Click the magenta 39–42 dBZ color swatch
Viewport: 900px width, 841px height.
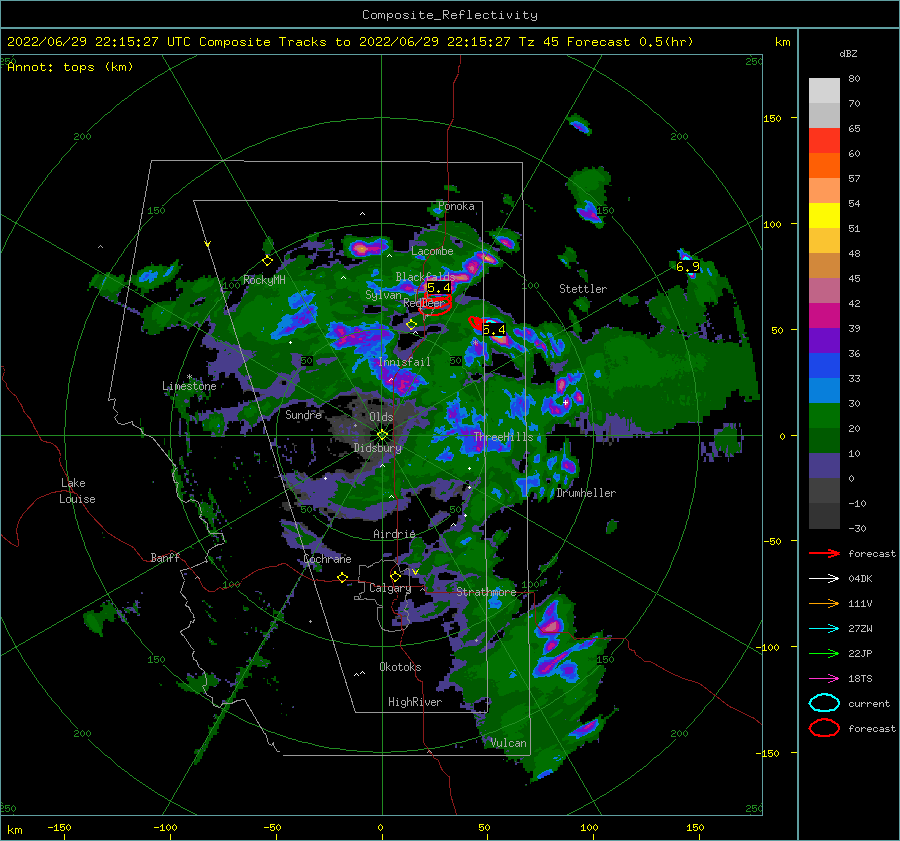point(824,316)
